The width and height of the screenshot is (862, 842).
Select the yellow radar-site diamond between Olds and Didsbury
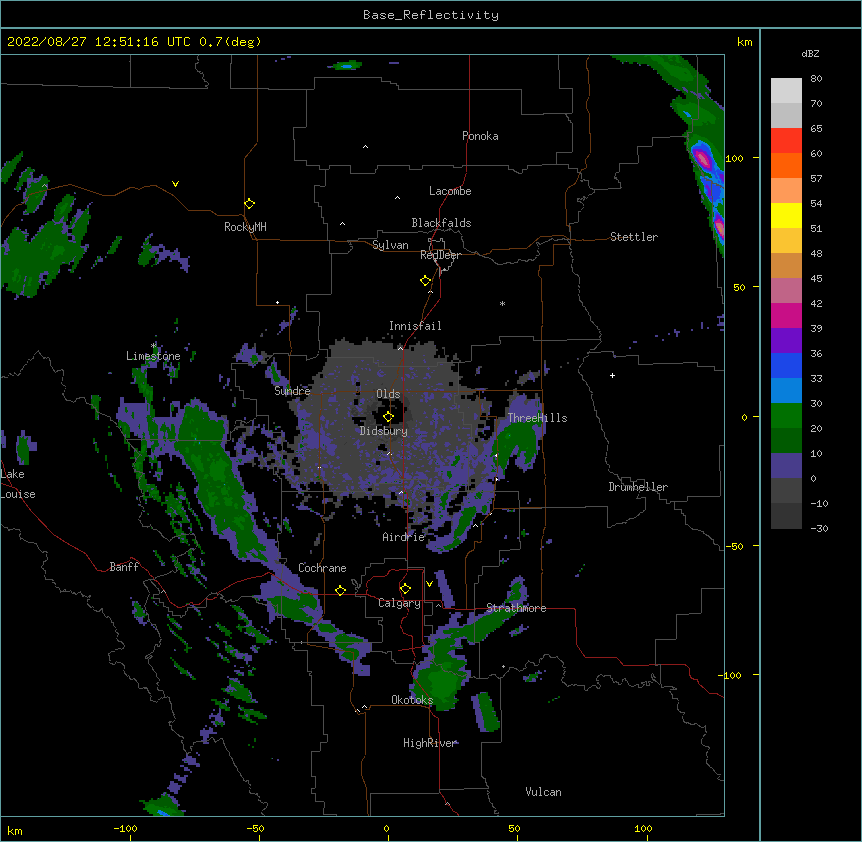pos(388,417)
